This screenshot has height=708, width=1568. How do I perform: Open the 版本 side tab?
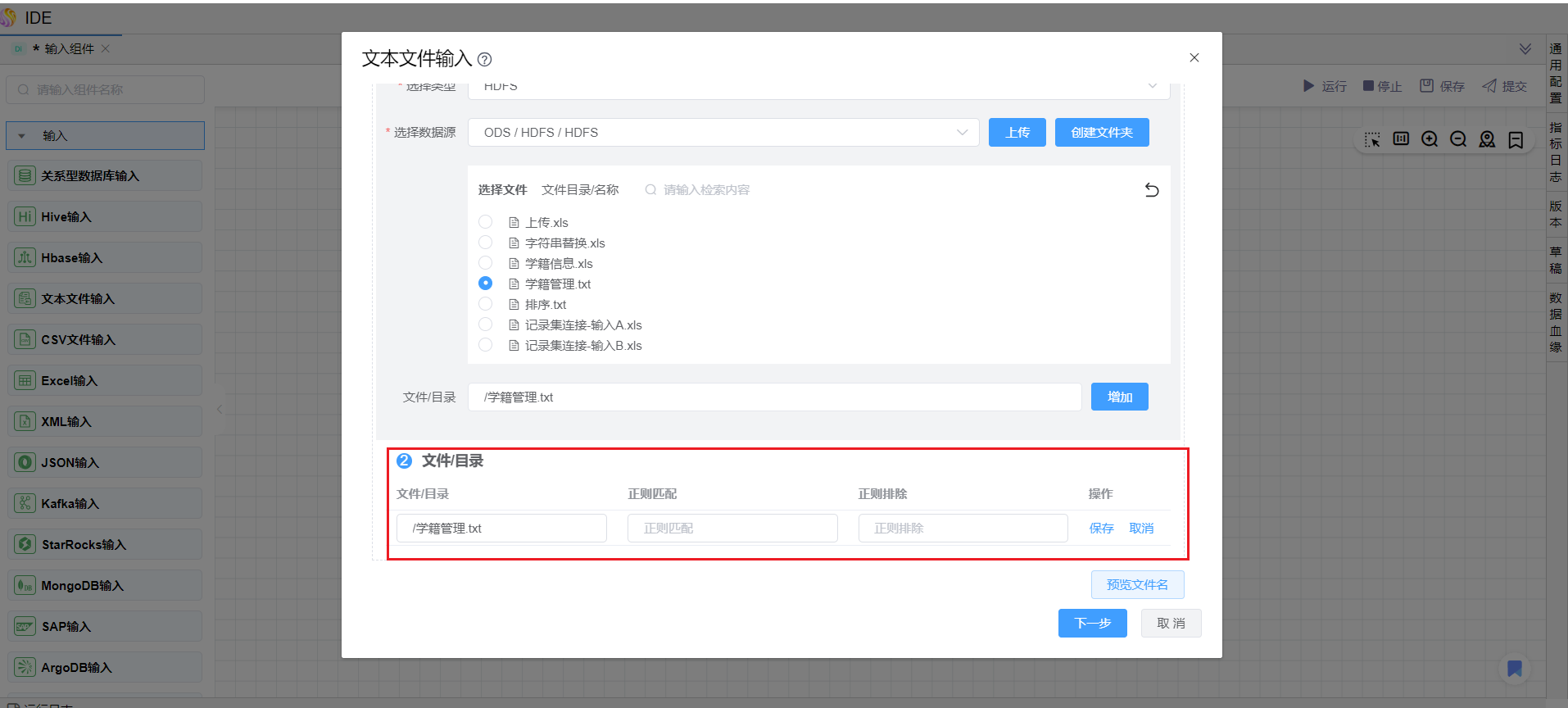[1556, 214]
